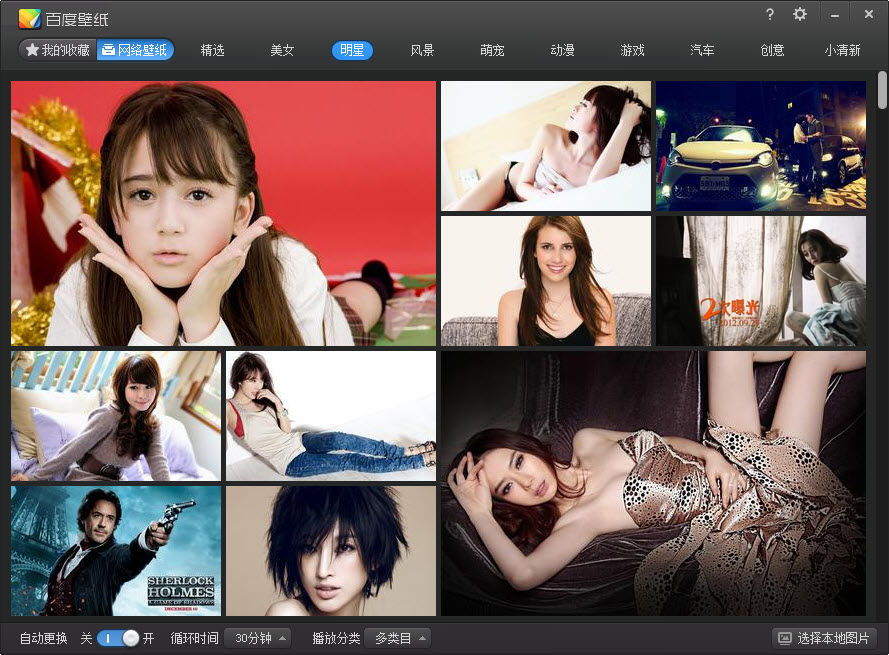This screenshot has height=655, width=889.
Task: Minimize the Baidu Wallpaper window
Action: pyautogui.click(x=832, y=14)
